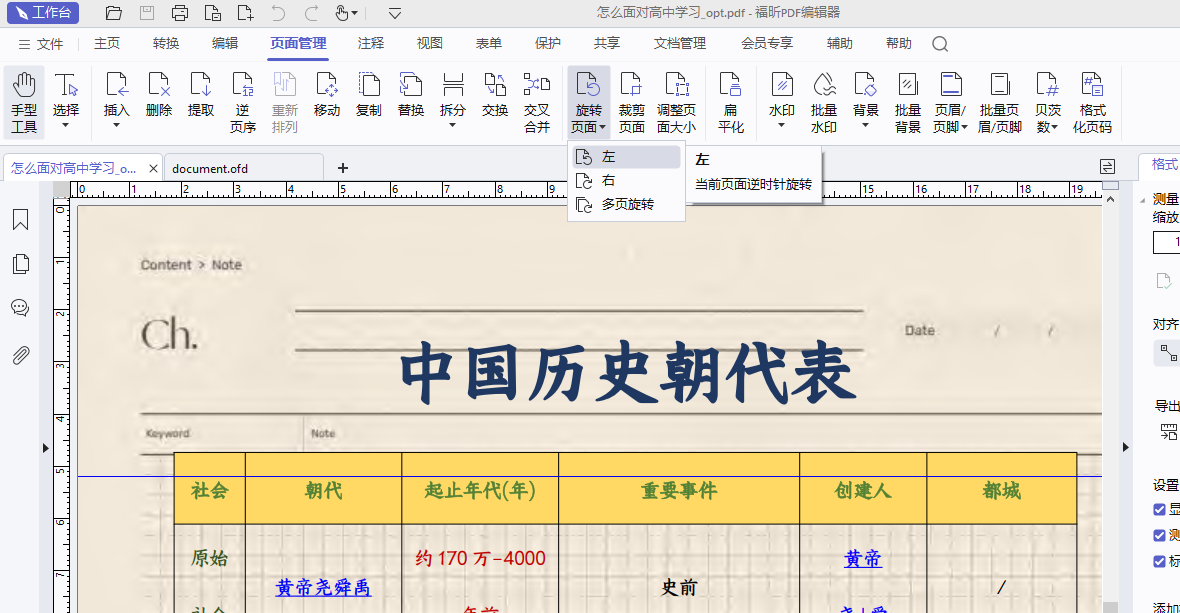This screenshot has height=613, width=1180.
Task: Expand the 插入 dropdown arrow
Action: tap(117, 126)
